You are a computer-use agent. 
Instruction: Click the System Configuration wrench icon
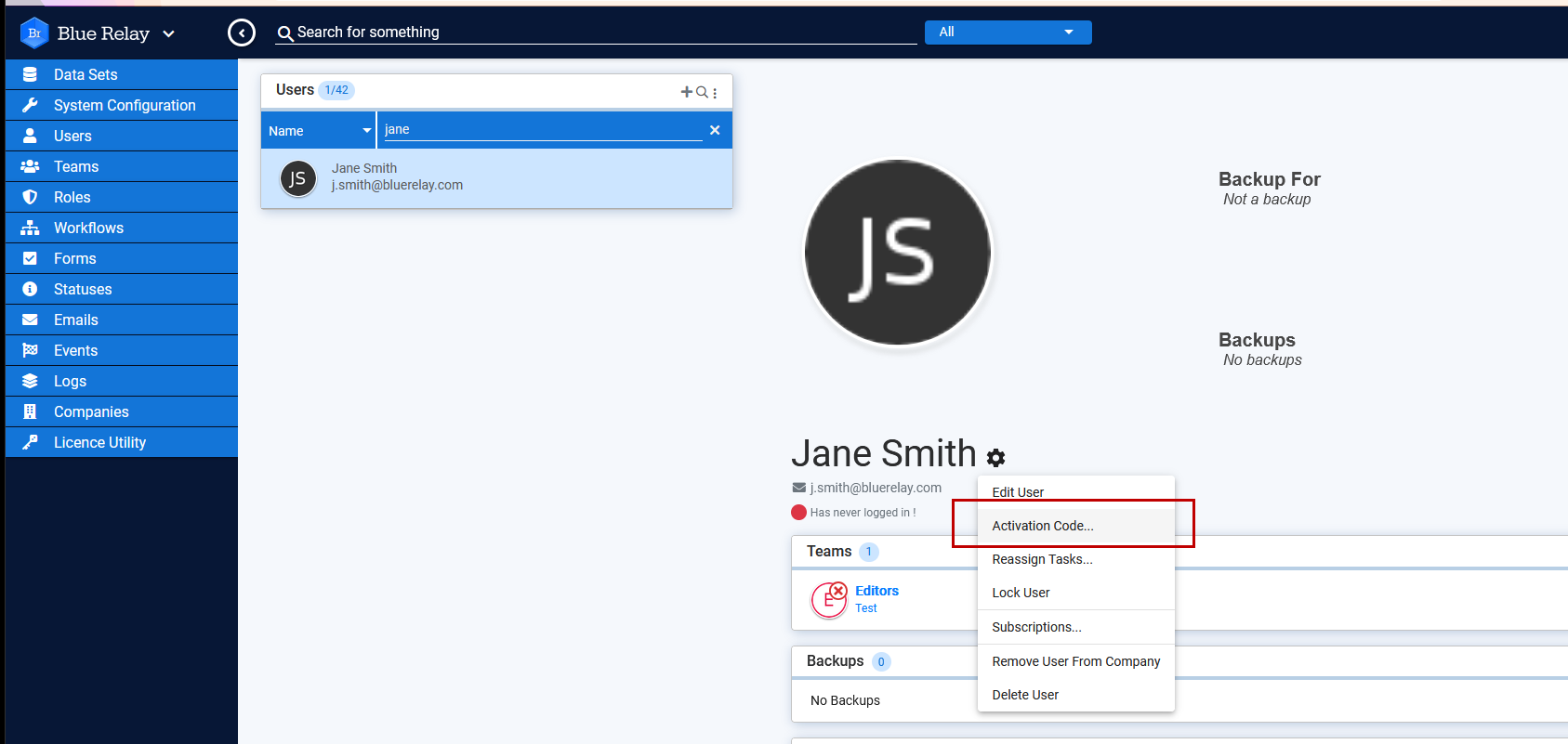[30, 105]
